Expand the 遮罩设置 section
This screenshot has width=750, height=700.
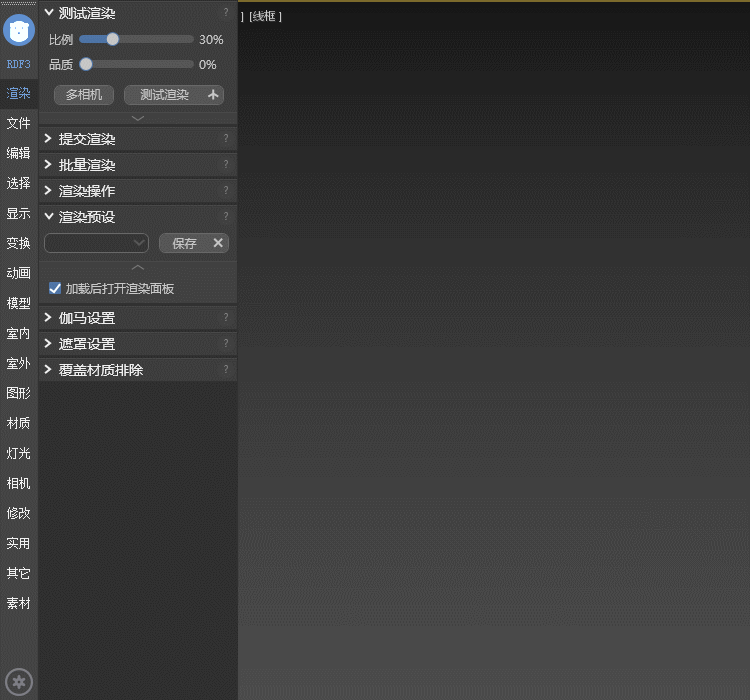point(48,344)
